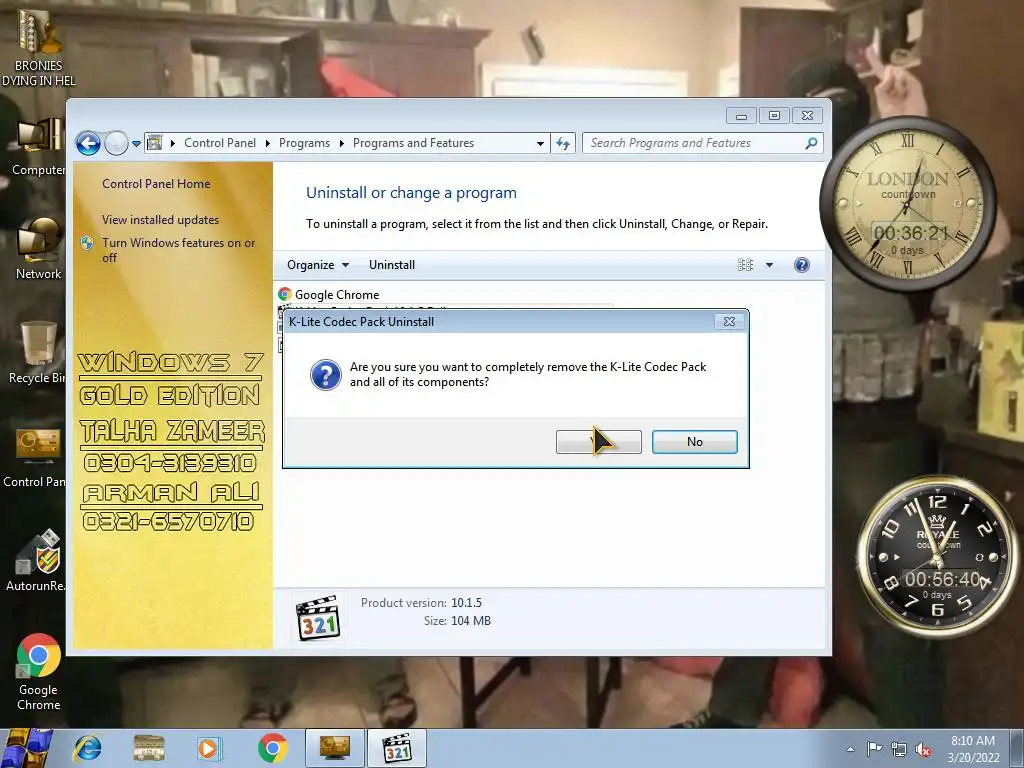Image resolution: width=1024 pixels, height=768 pixels.
Task: Click the address bar location icon
Action: (155, 143)
